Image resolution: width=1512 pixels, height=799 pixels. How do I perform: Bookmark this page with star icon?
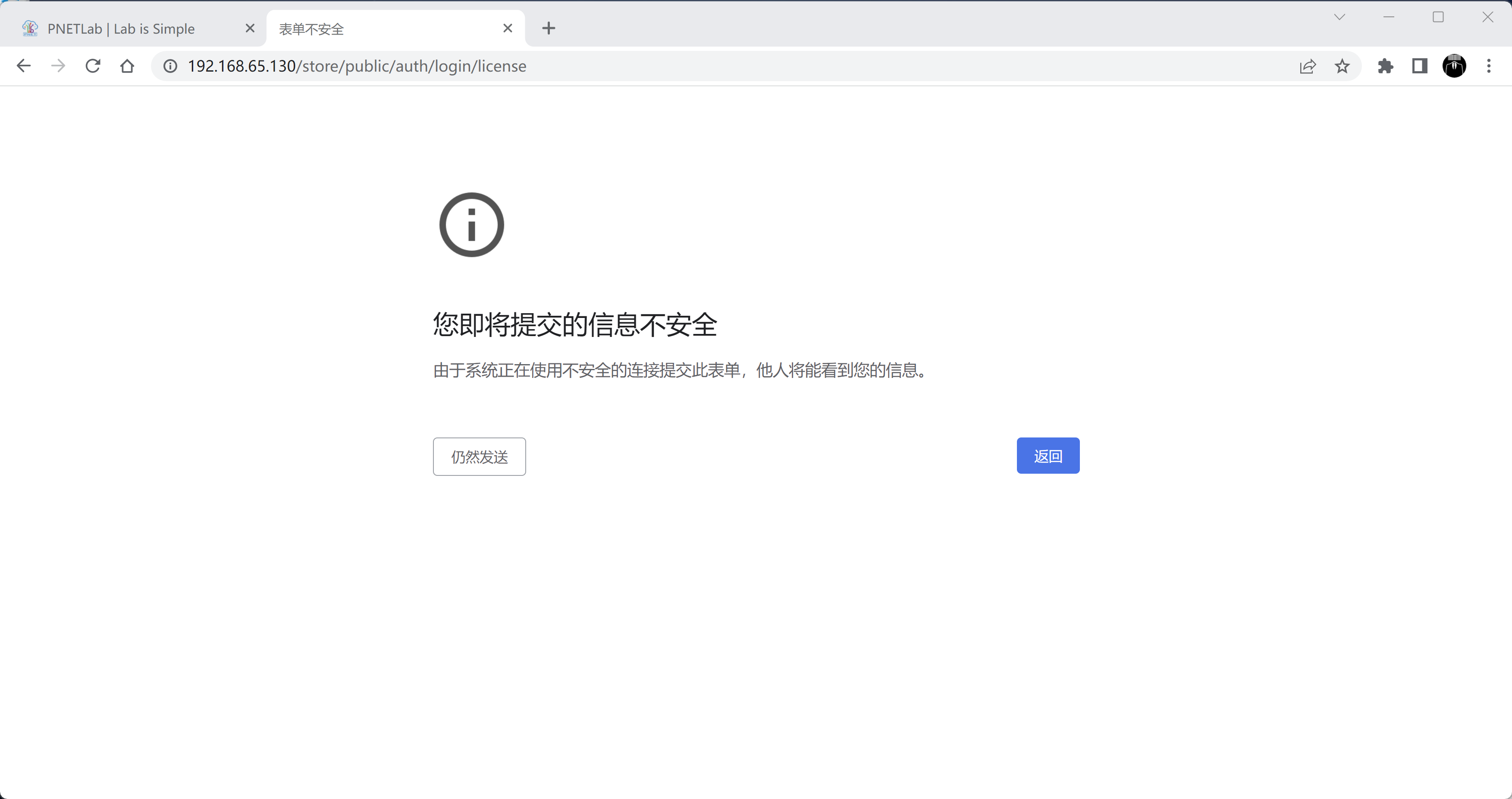point(1342,66)
